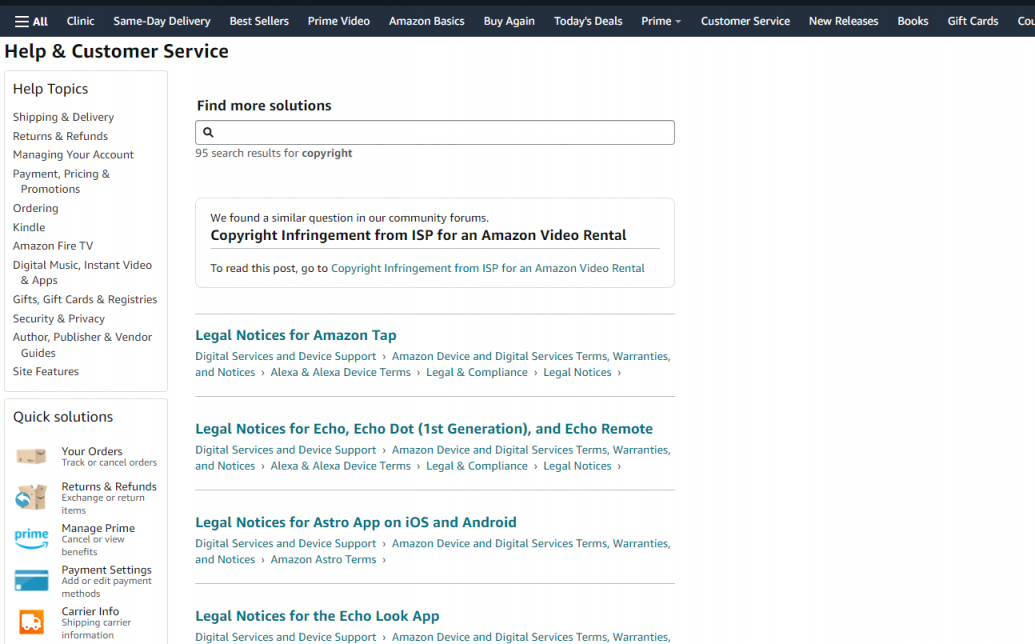
Task: Open Clinic in the top navigation
Action: point(81,21)
